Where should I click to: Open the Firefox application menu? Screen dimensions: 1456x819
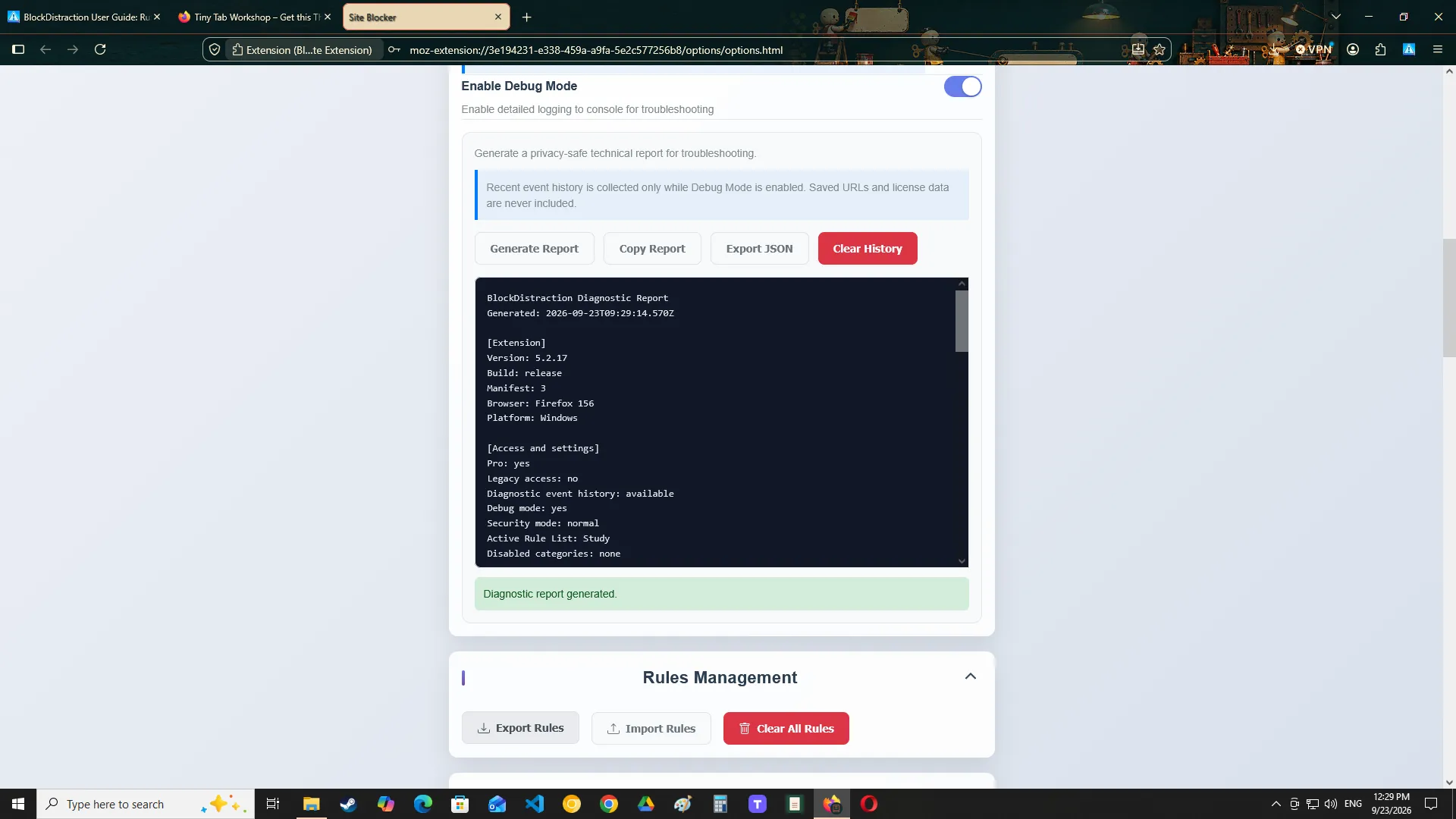[1437, 49]
